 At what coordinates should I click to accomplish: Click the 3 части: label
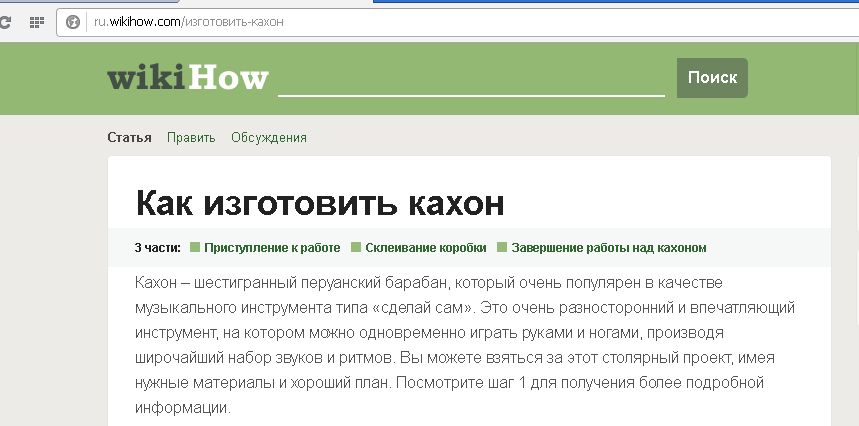tap(158, 247)
